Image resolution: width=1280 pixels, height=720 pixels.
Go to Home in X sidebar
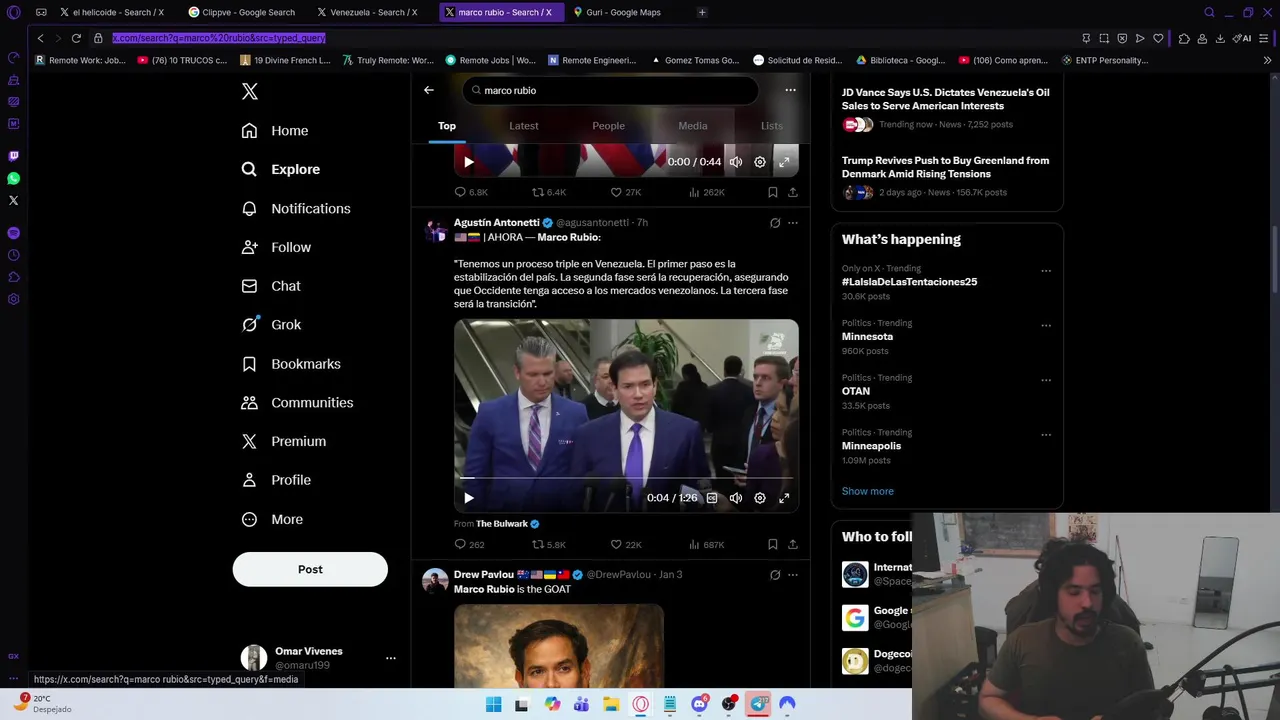coord(275,131)
